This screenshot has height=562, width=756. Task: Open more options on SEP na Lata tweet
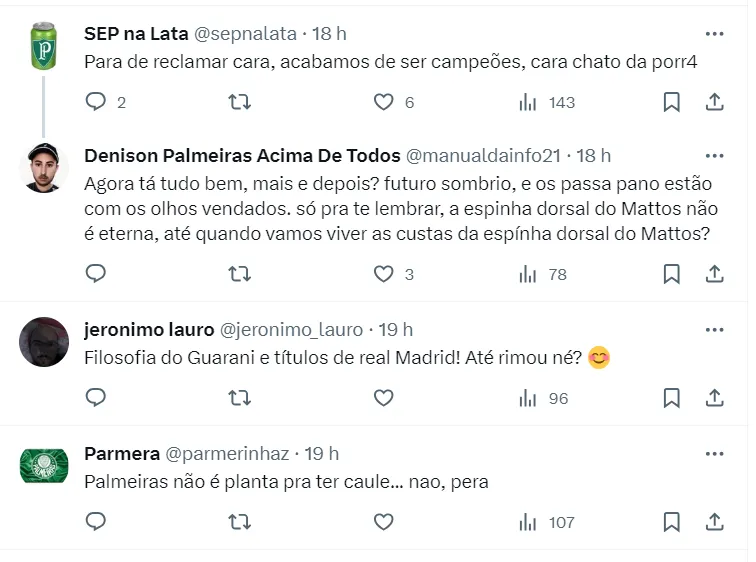pos(714,33)
